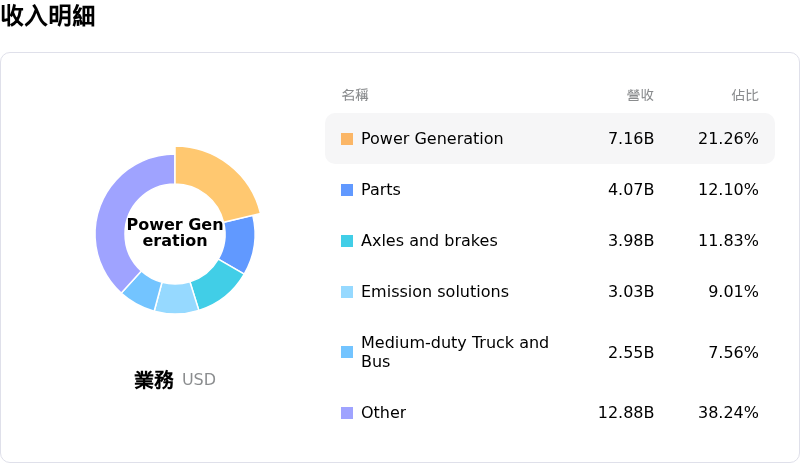Screen dimensions: 800x463
Task: Select the Other row label
Action: (x=383, y=413)
